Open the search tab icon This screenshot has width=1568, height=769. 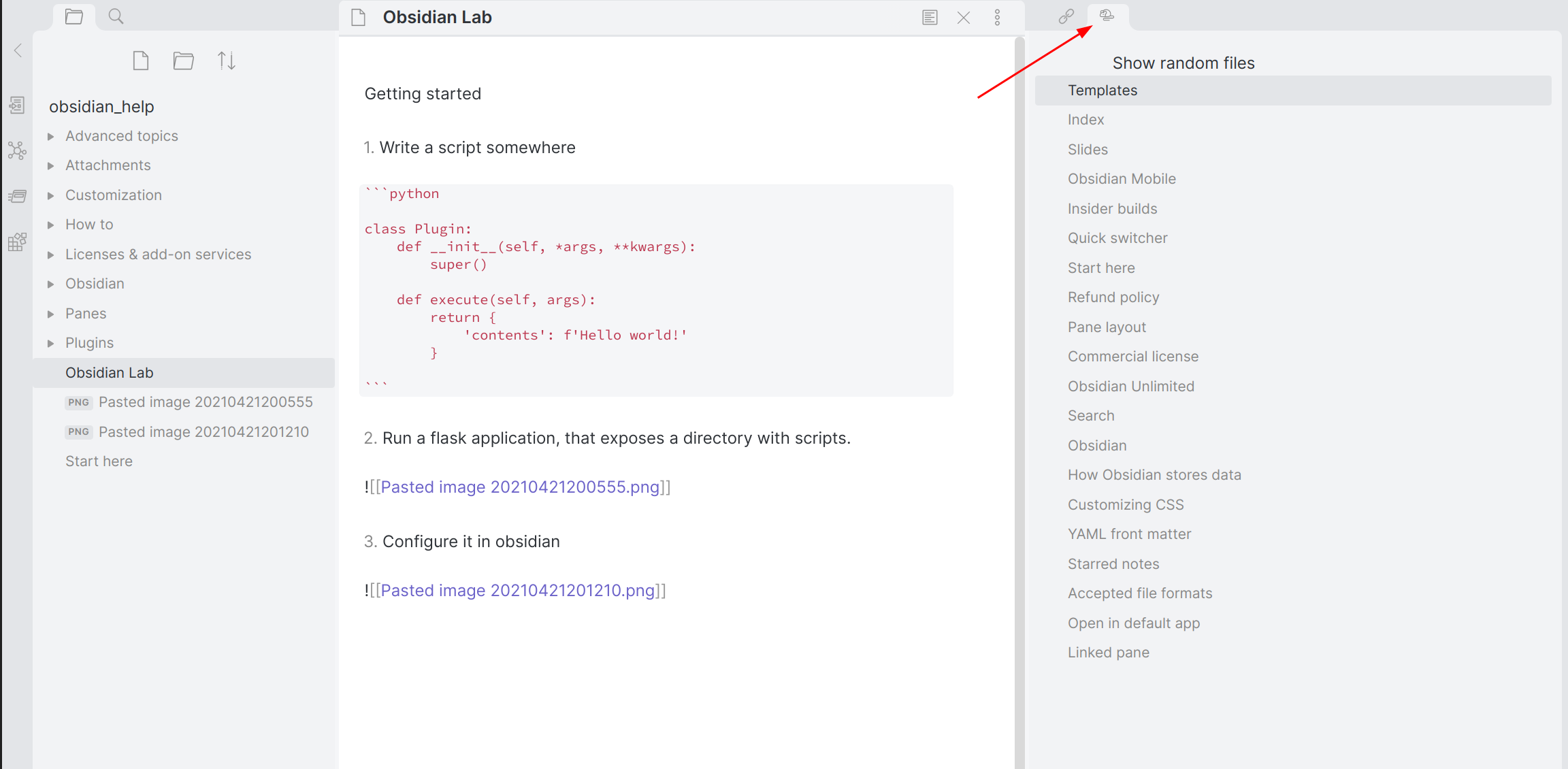click(116, 16)
